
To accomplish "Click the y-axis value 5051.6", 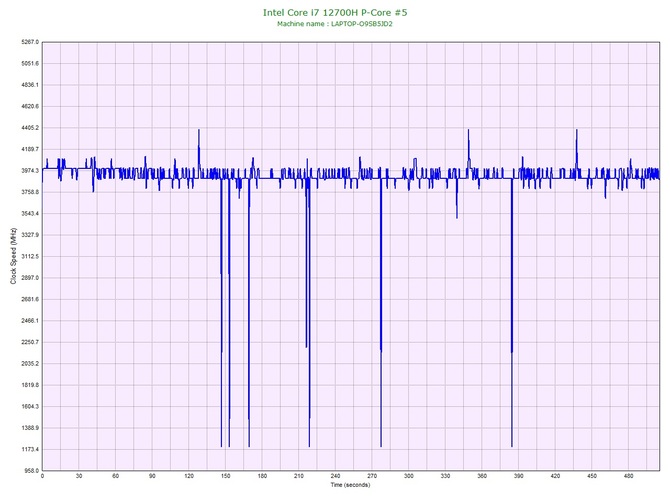I will click(x=30, y=64).
